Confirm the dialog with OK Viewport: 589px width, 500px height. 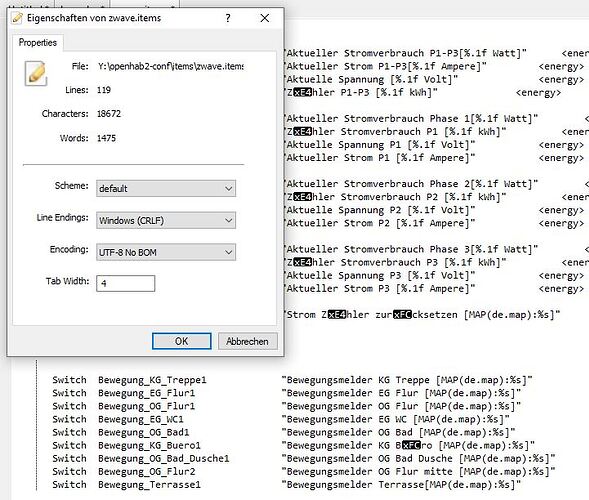click(x=181, y=341)
